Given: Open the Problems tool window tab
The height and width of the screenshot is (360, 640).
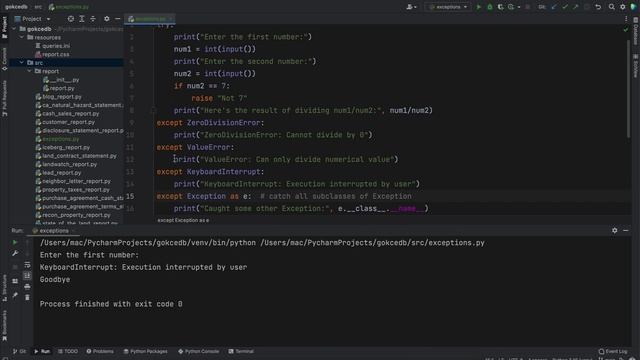Looking at the screenshot, I should 100,351.
